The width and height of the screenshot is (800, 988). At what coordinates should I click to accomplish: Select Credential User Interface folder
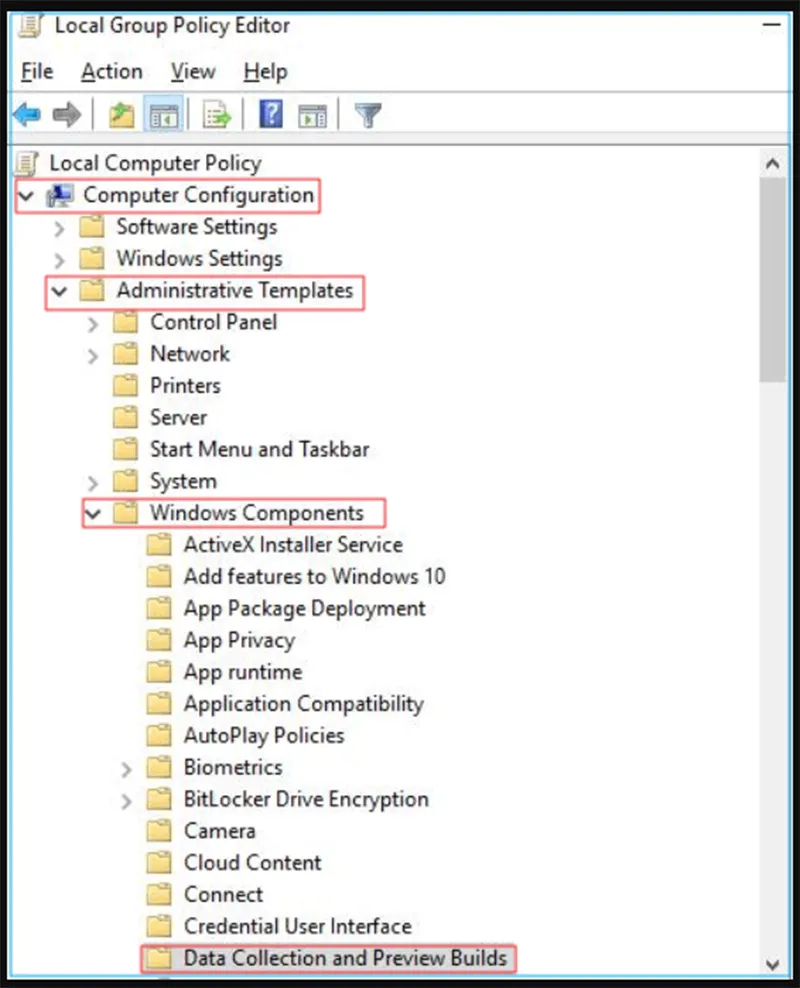[297, 926]
